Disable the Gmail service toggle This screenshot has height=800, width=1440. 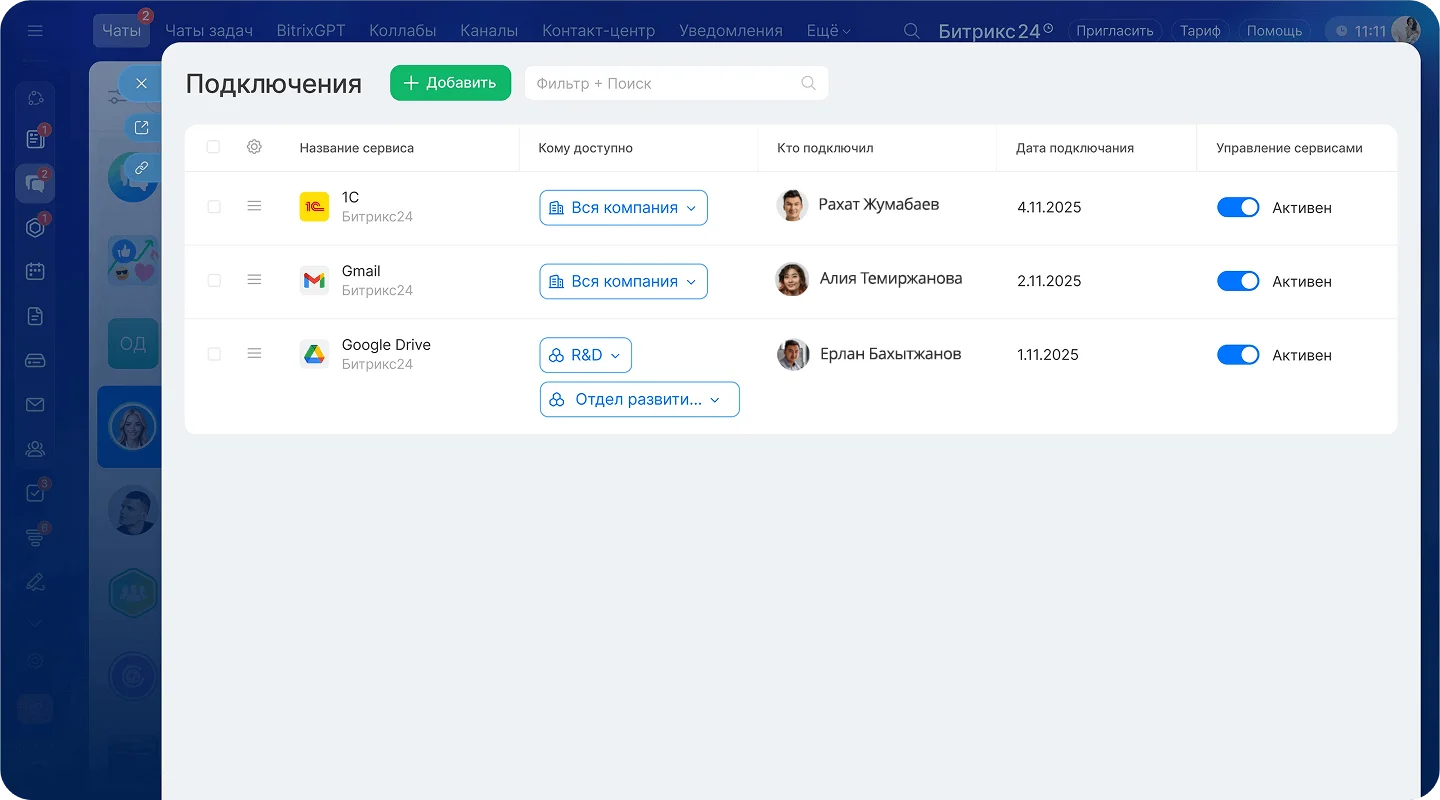[x=1238, y=281]
